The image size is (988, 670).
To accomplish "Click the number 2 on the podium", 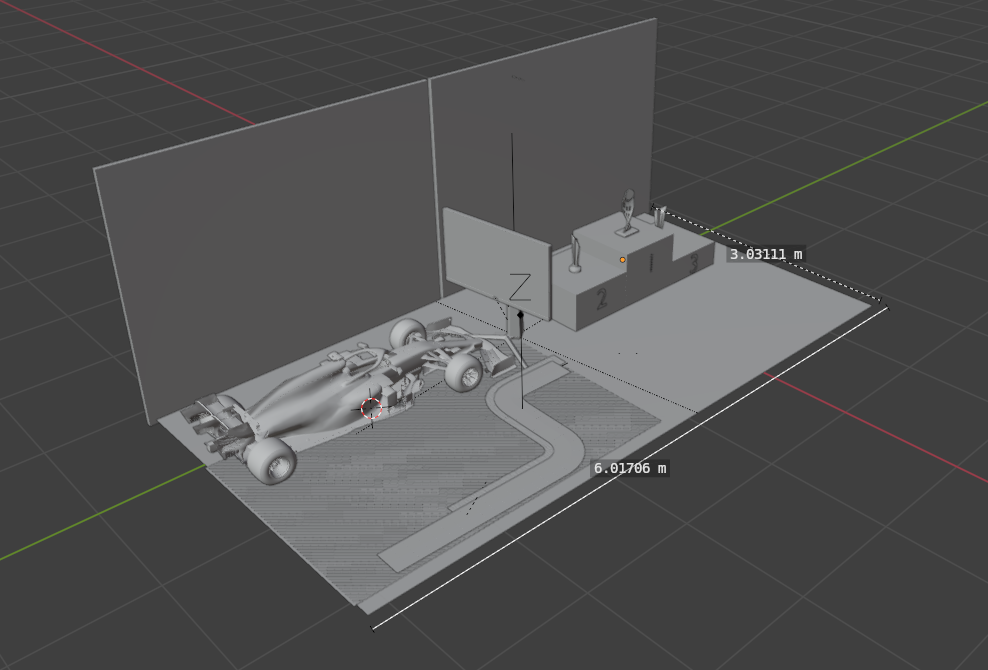I will 601,298.
